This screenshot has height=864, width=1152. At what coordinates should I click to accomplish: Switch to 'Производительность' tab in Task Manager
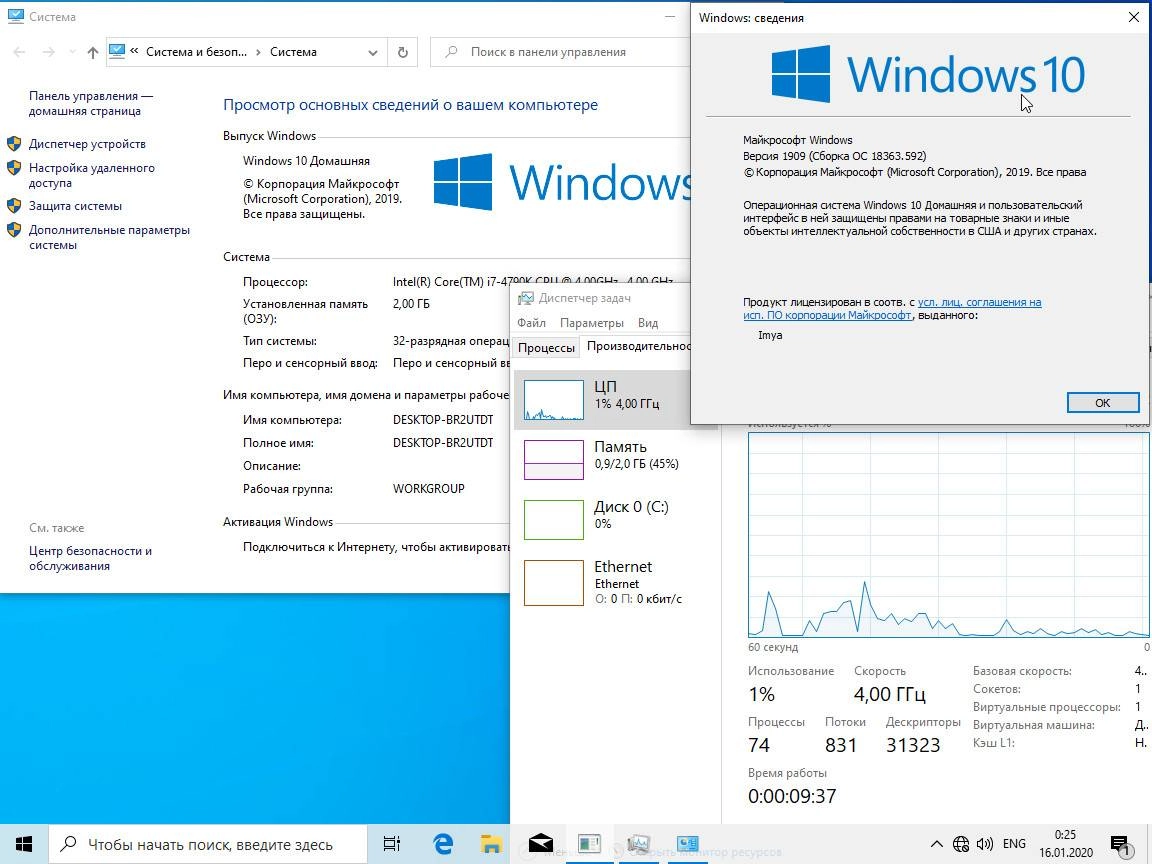[636, 346]
